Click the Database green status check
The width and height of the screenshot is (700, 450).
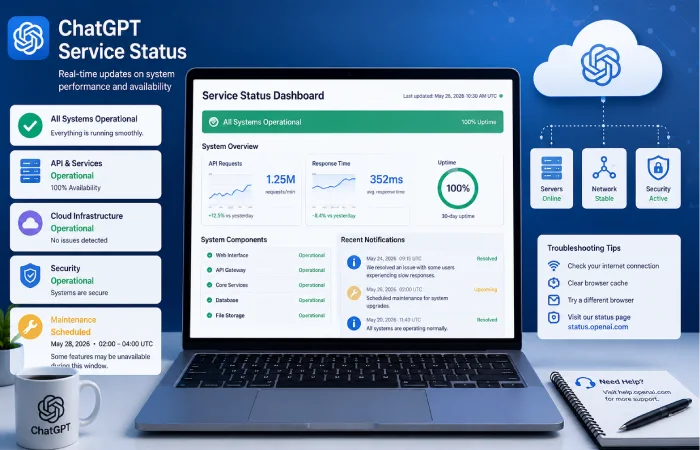[x=209, y=300]
